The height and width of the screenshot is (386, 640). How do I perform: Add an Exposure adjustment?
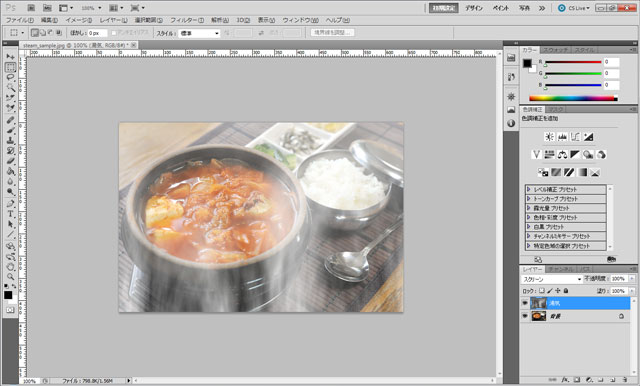coord(588,137)
